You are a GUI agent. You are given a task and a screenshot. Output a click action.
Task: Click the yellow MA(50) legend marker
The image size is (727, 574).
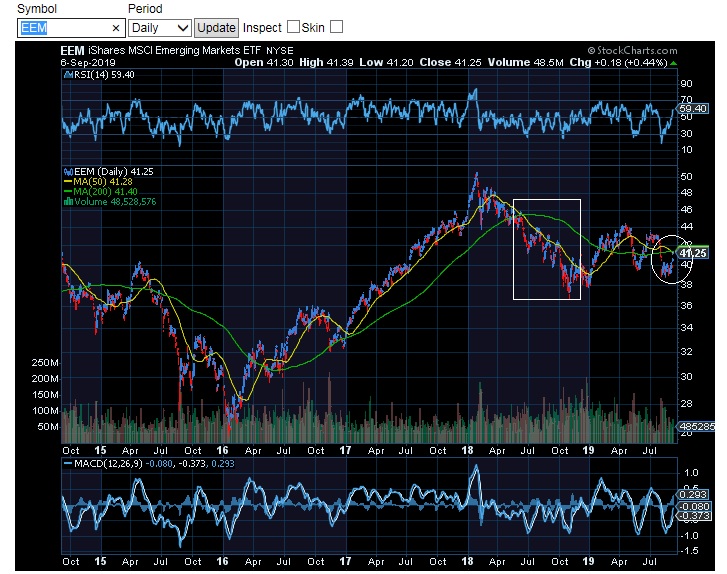point(65,181)
